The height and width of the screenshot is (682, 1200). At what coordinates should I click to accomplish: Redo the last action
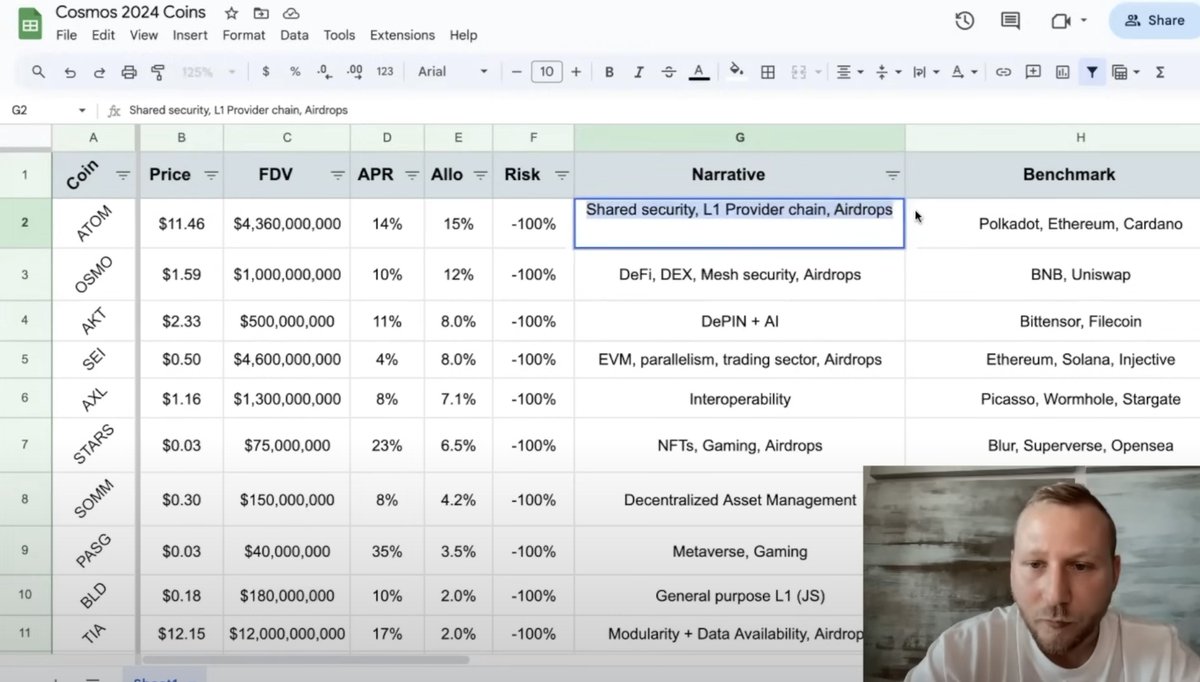[x=99, y=72]
